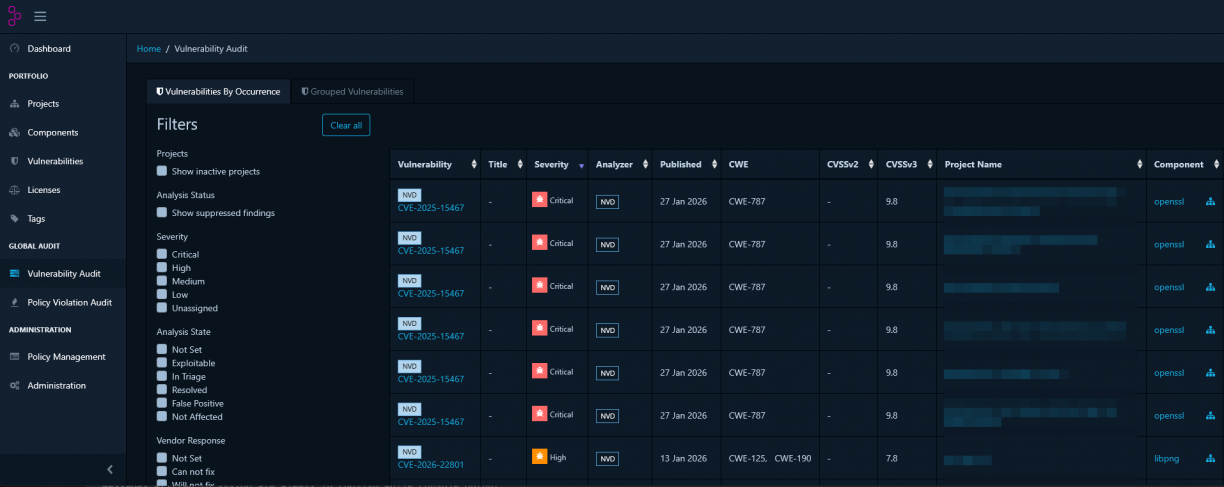Switch to Vulnerabilities By Occurrence tab
The image size is (1224, 487).
click(x=218, y=91)
